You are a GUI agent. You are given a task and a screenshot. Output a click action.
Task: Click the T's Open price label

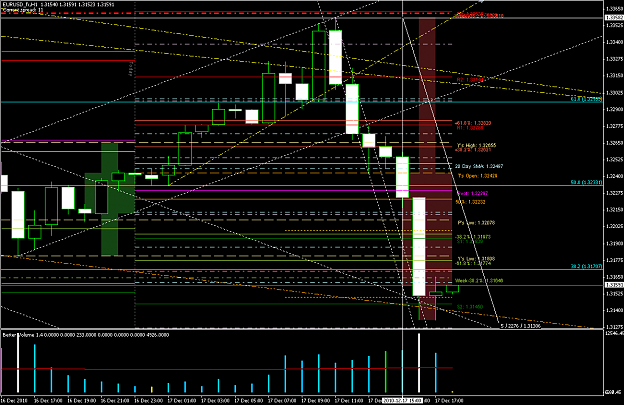coord(477,176)
